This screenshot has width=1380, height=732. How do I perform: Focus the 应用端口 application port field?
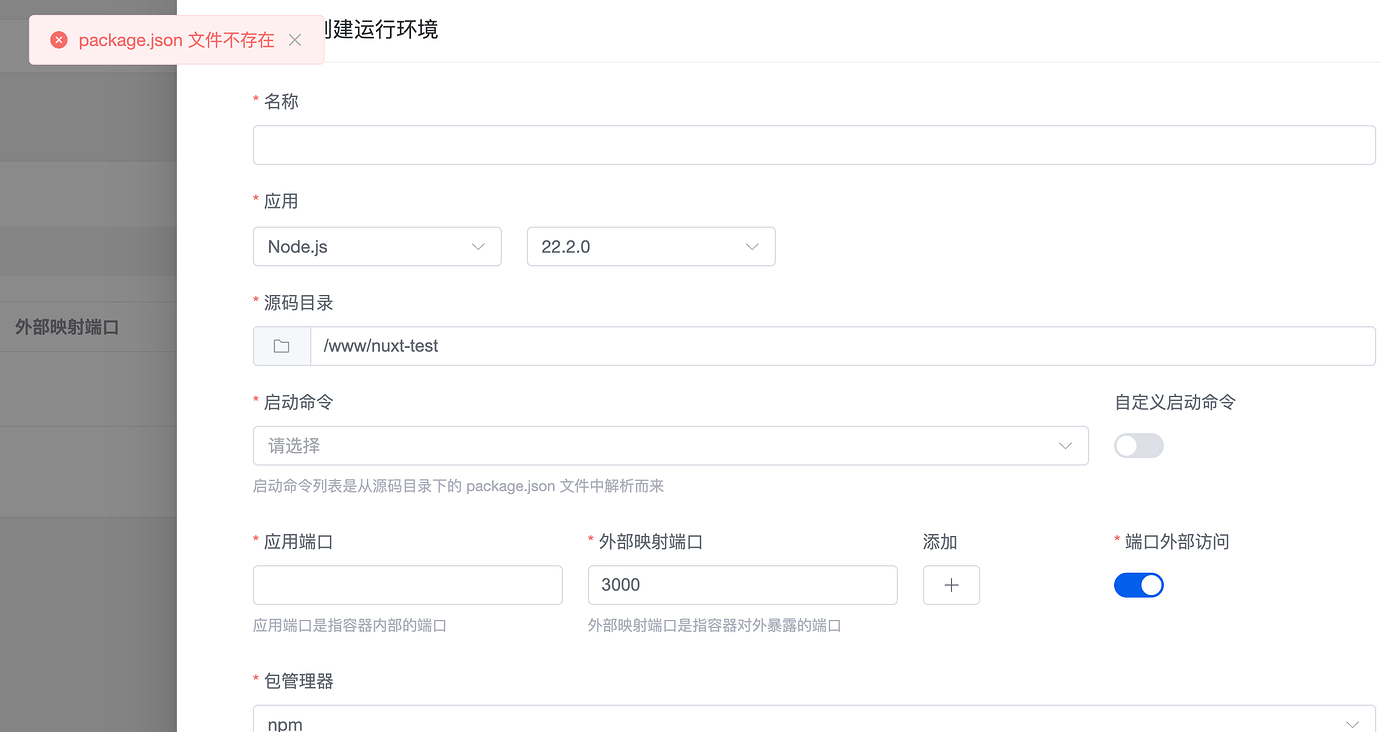[407, 584]
